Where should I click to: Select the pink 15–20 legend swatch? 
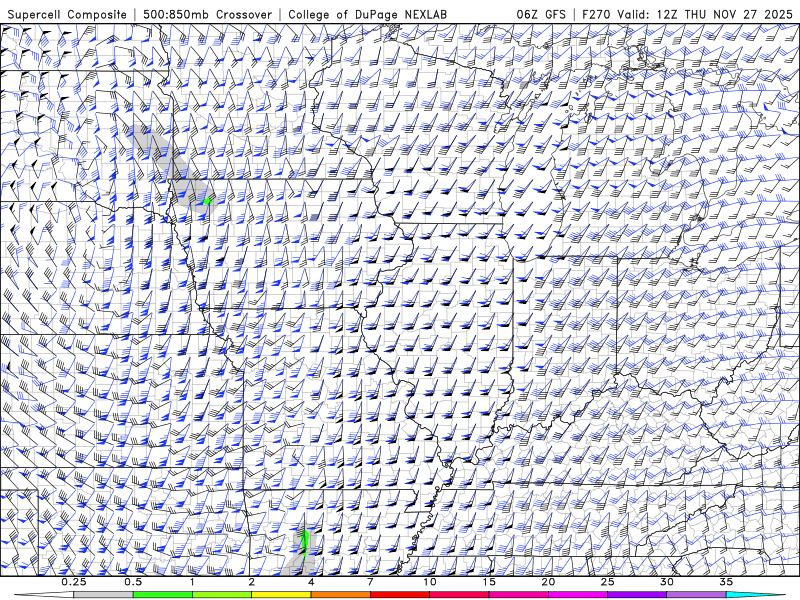(x=518, y=595)
